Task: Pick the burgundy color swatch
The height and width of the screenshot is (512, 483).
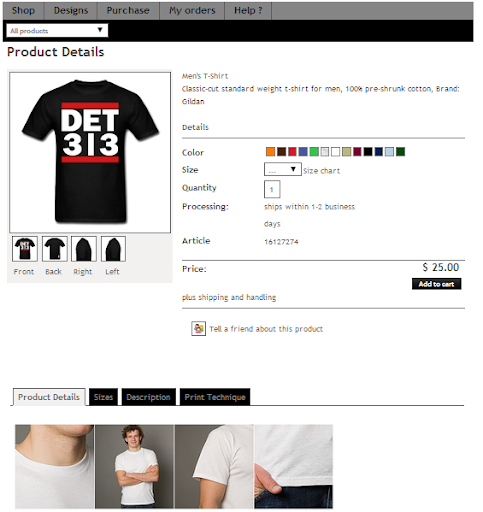Action: 357,152
